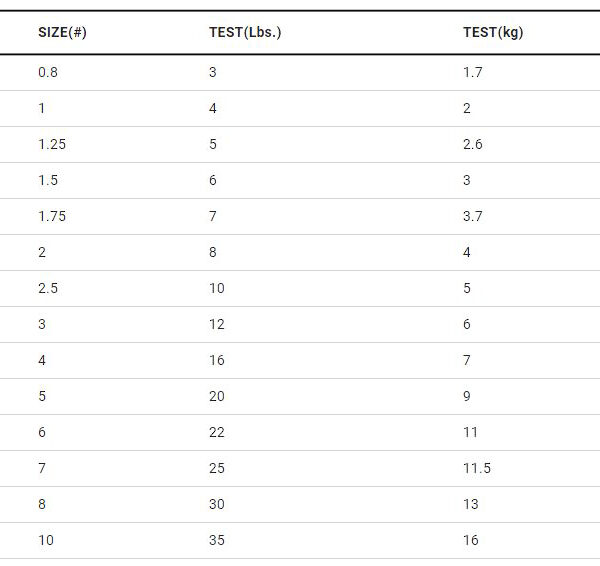Click the 13 kg value

tap(471, 504)
